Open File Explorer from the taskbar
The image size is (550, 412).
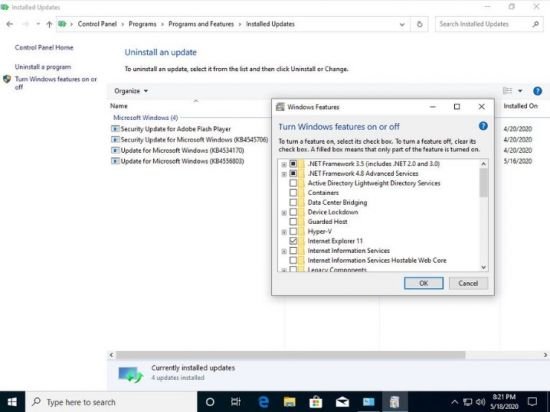click(289, 402)
